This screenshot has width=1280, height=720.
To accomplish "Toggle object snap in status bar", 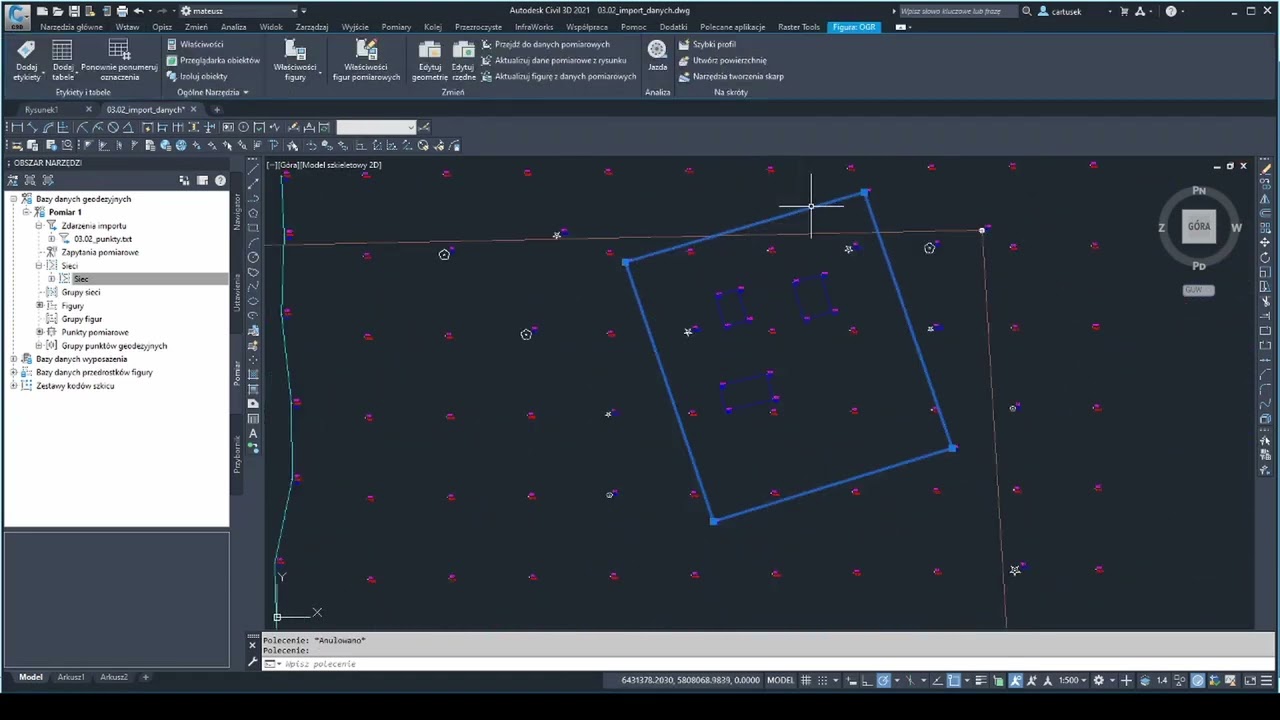I will [x=953, y=680].
